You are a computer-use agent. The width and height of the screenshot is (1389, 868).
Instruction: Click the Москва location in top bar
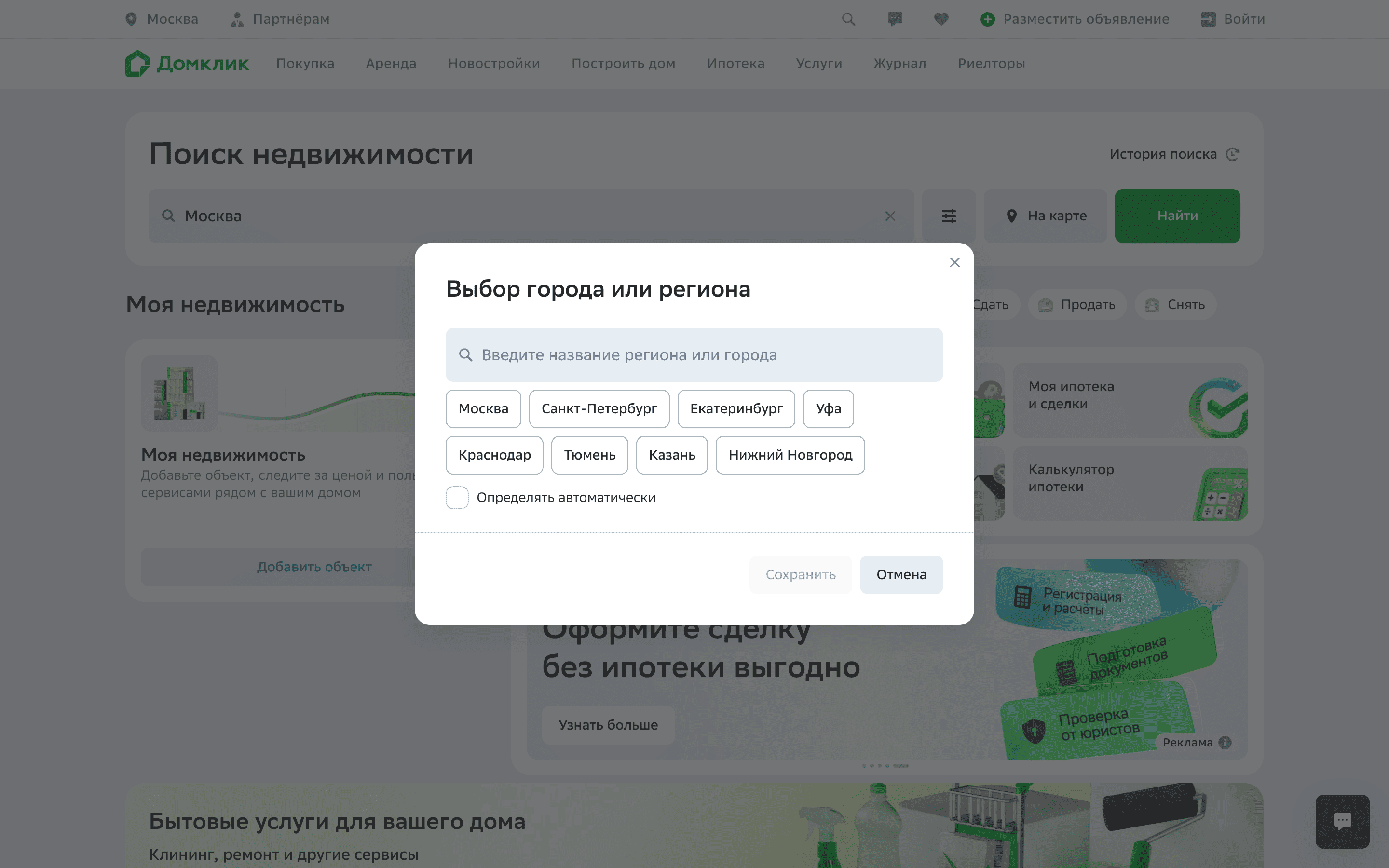tap(162, 19)
